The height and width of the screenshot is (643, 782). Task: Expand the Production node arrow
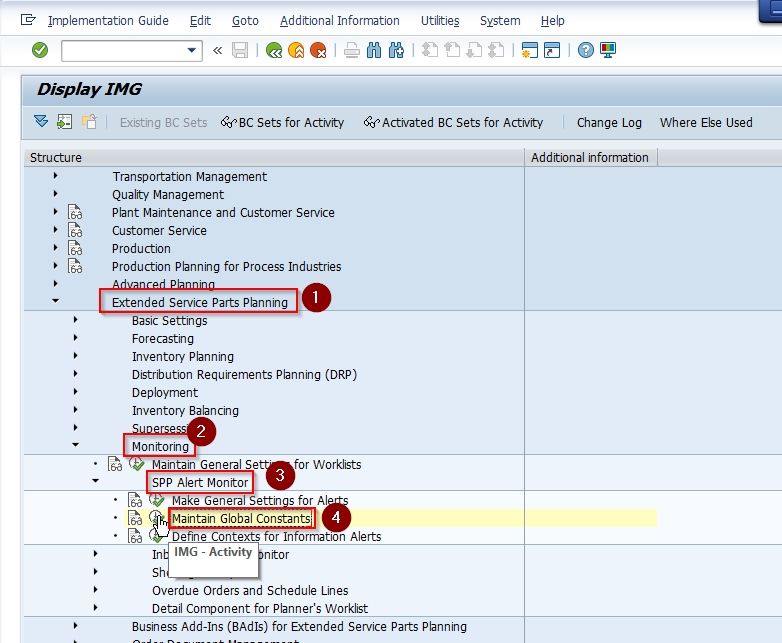[x=55, y=247]
